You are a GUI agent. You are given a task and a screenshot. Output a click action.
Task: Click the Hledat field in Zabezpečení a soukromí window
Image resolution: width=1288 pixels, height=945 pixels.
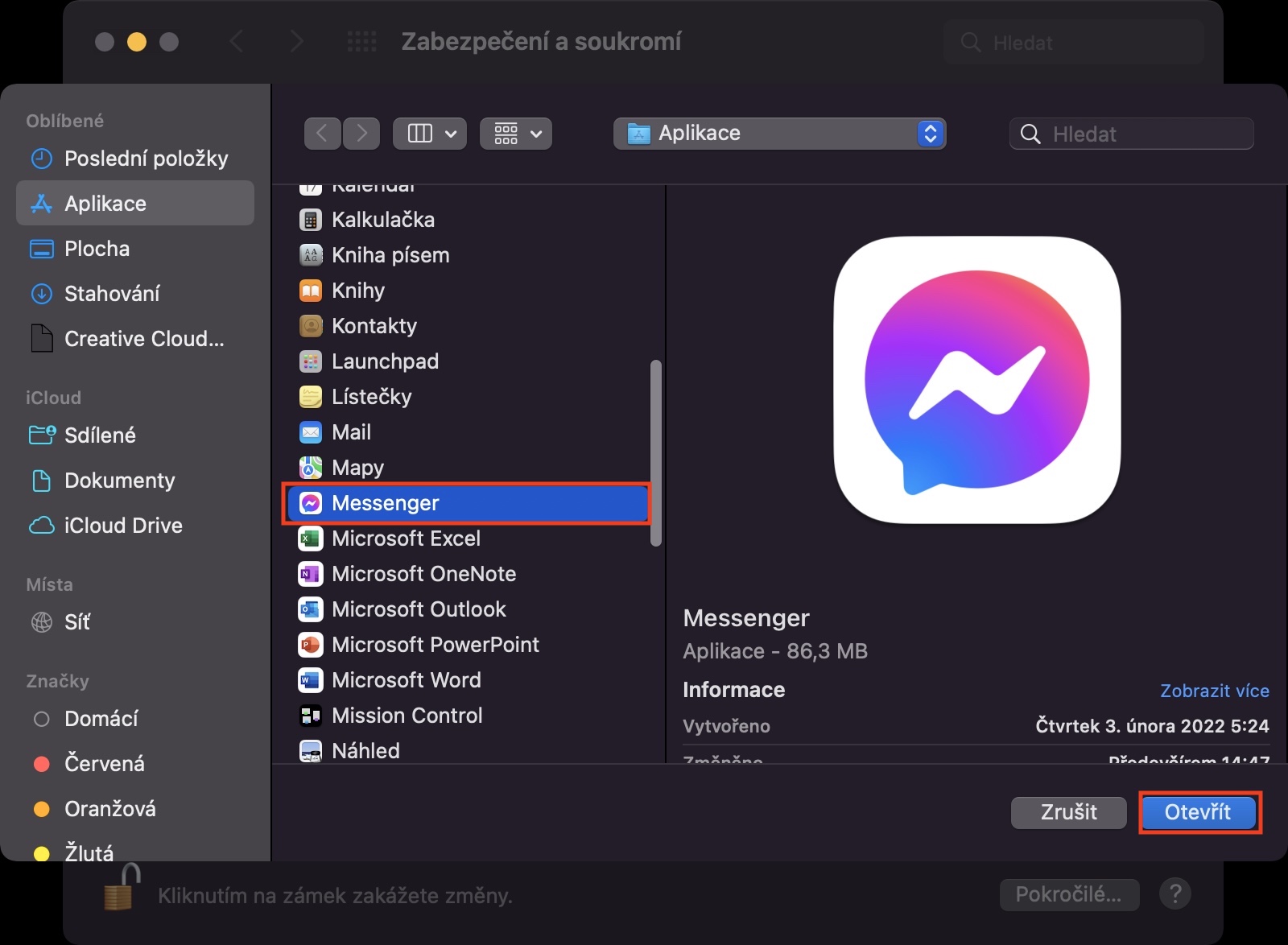tap(1074, 42)
